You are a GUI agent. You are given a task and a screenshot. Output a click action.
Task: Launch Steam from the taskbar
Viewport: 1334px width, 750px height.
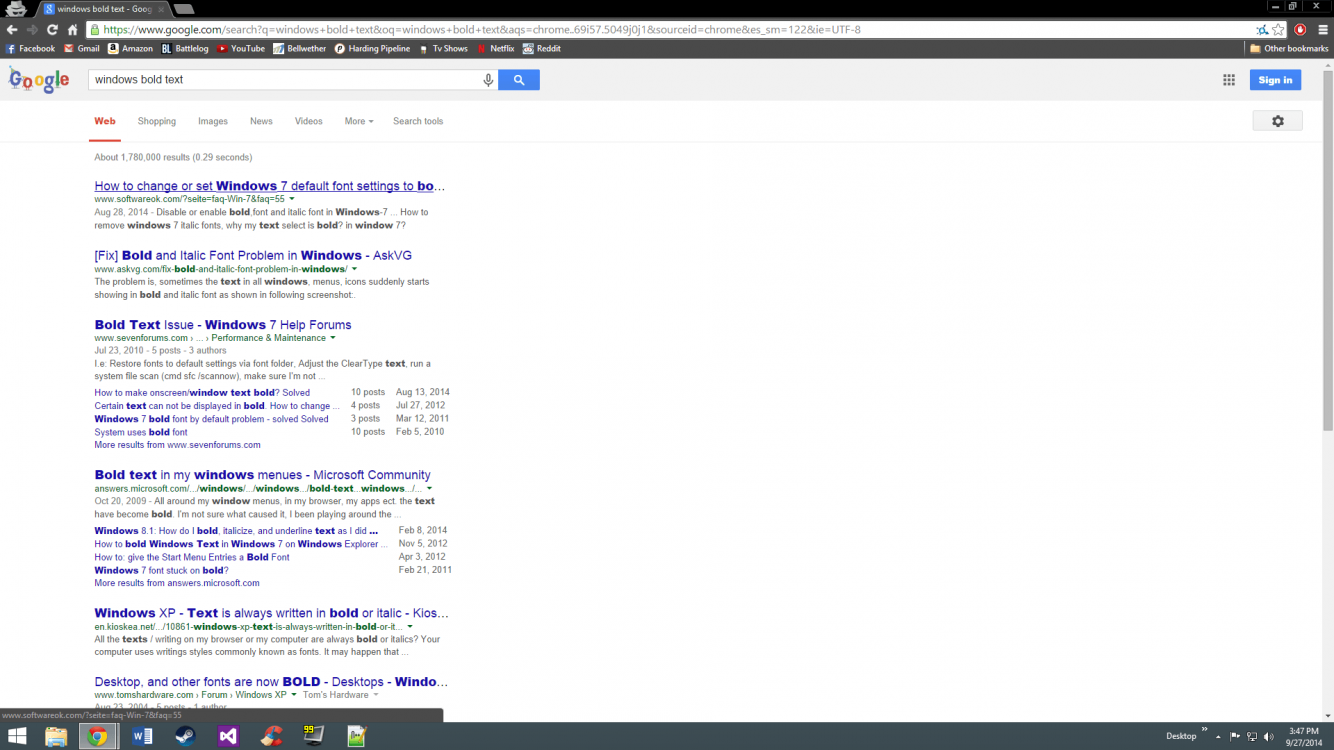[x=185, y=737]
